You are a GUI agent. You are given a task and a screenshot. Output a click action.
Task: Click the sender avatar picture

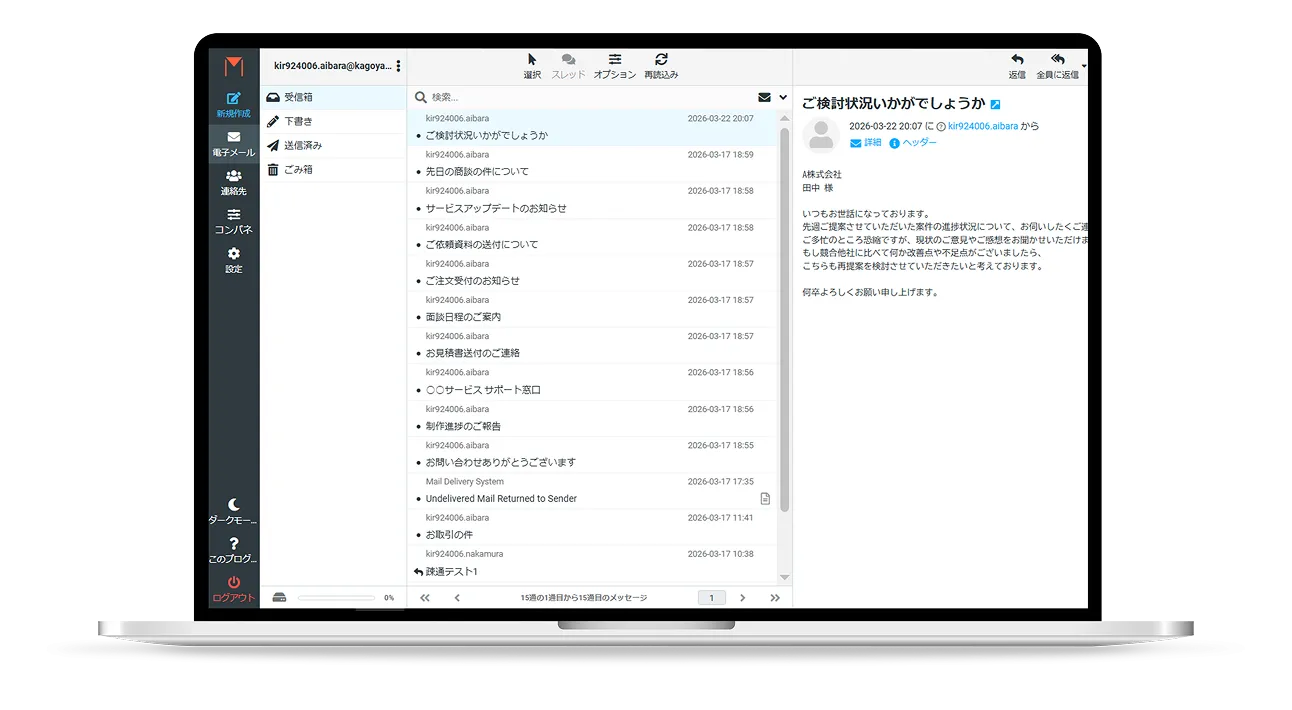pos(821,135)
